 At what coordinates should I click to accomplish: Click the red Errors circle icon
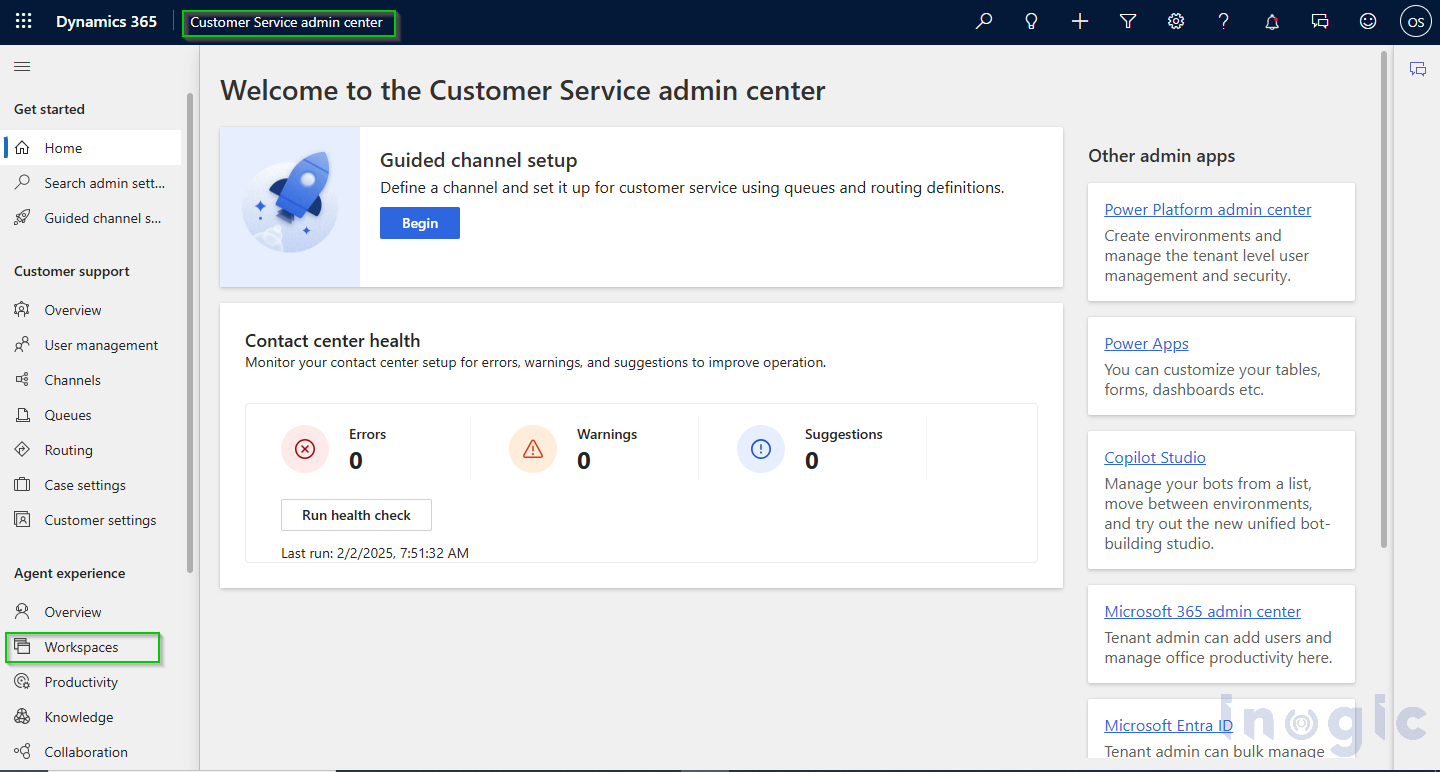(305, 449)
